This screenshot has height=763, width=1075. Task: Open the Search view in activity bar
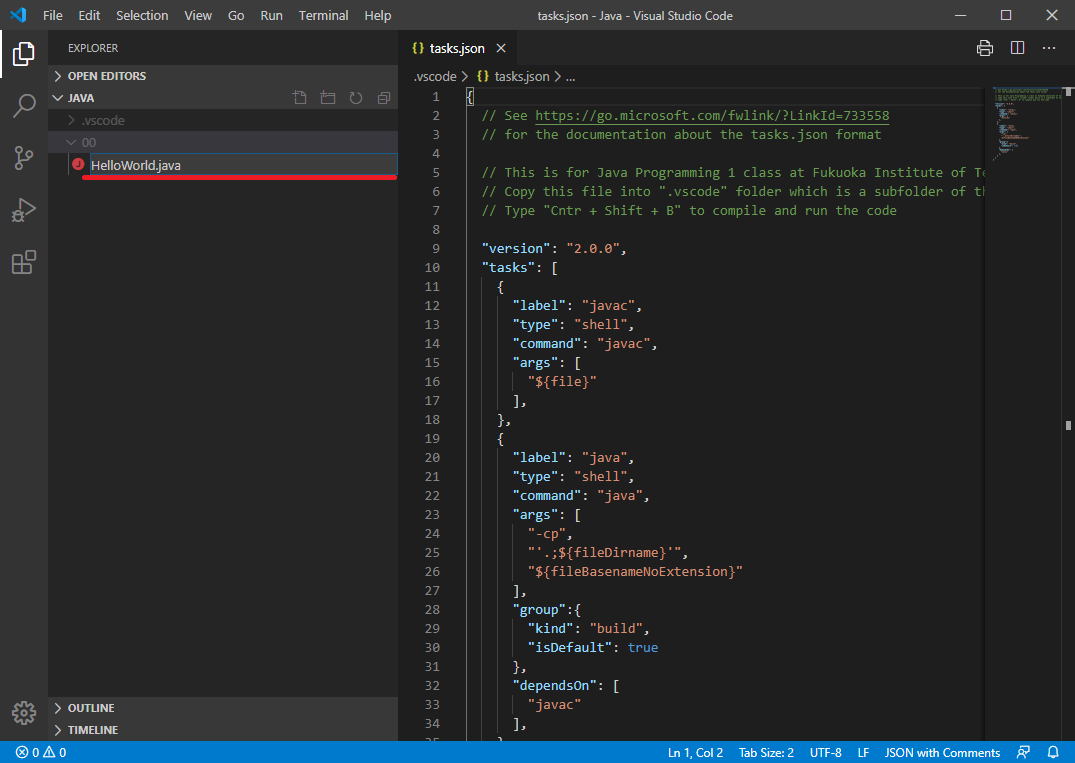(x=23, y=106)
